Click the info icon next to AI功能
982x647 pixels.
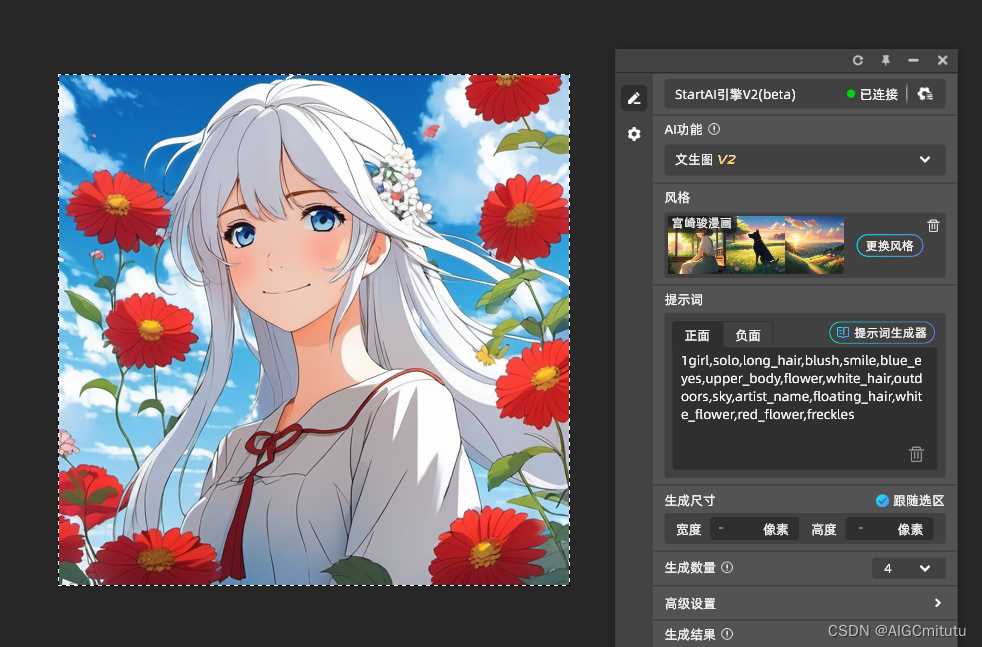pos(715,128)
